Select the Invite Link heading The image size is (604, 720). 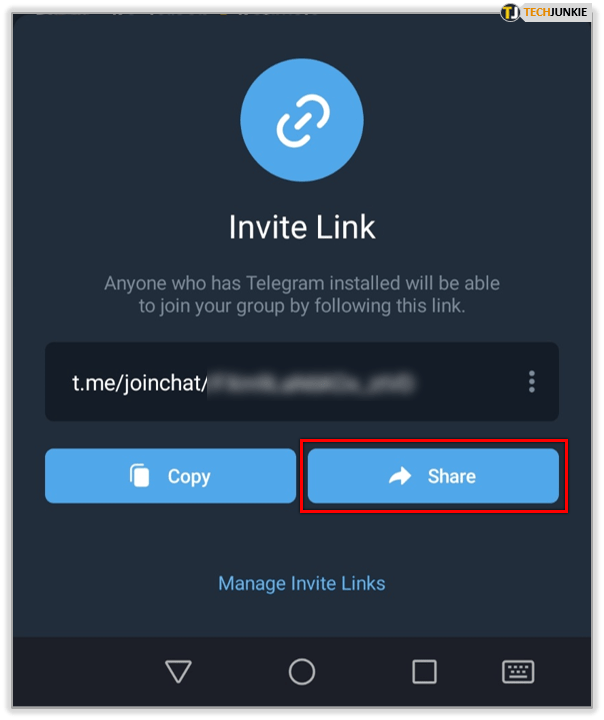pos(302,227)
